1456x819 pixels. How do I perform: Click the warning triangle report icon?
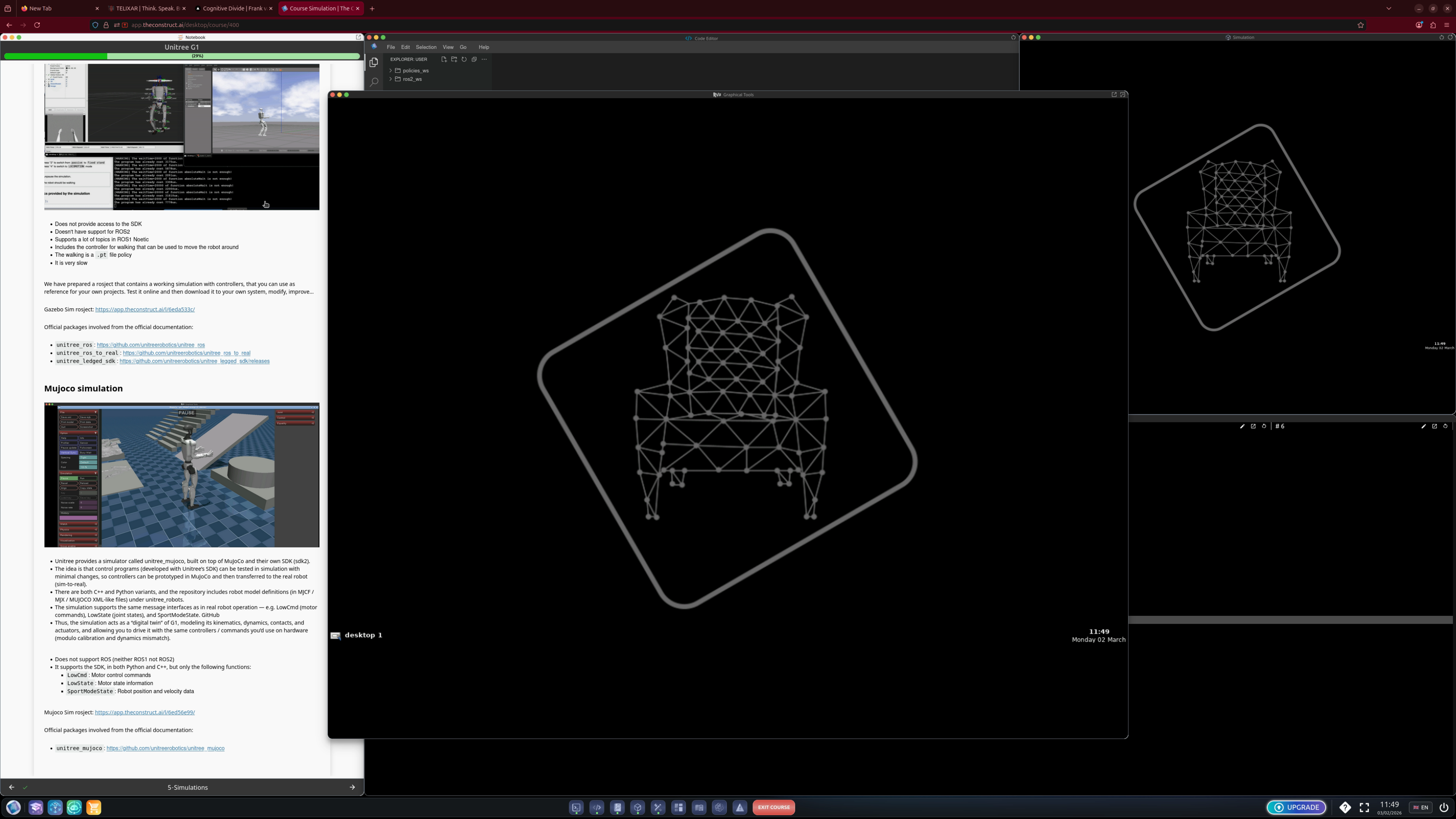point(740,808)
